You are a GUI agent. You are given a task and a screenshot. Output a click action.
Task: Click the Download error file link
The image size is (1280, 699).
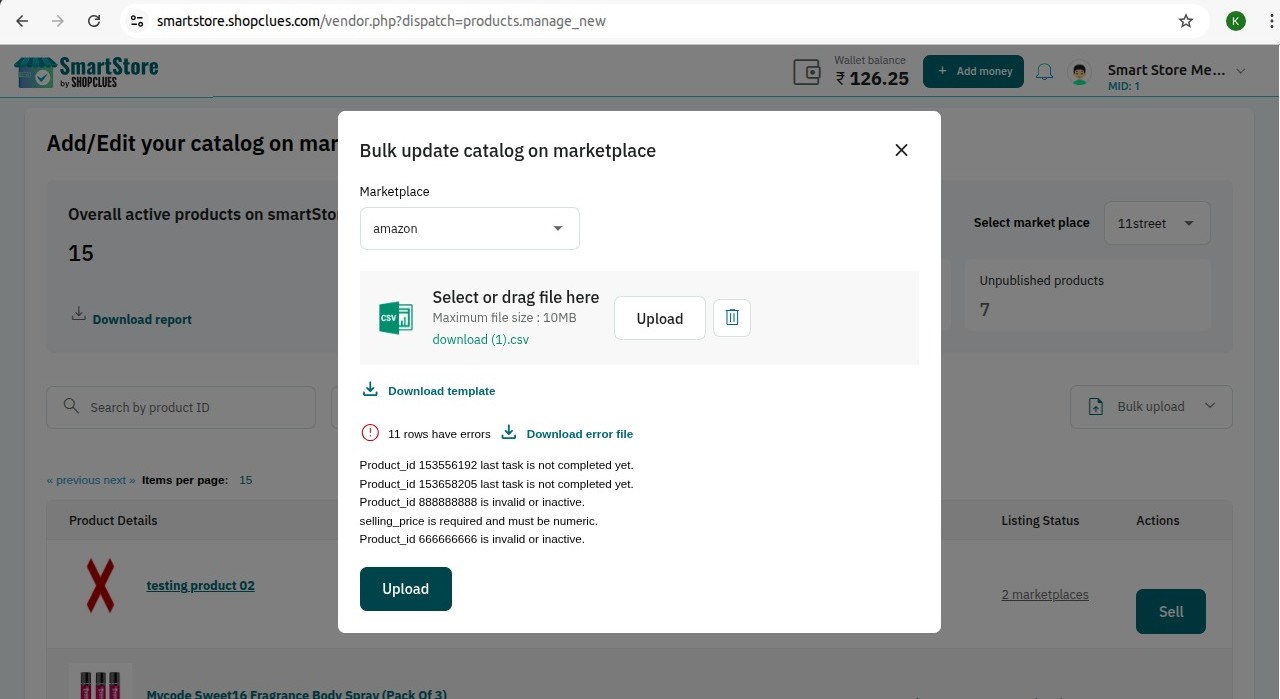click(567, 433)
